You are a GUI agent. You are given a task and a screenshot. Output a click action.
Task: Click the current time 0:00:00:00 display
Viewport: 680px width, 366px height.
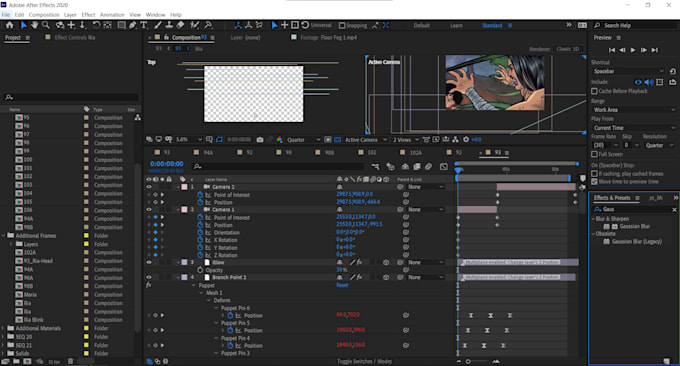[x=167, y=164]
